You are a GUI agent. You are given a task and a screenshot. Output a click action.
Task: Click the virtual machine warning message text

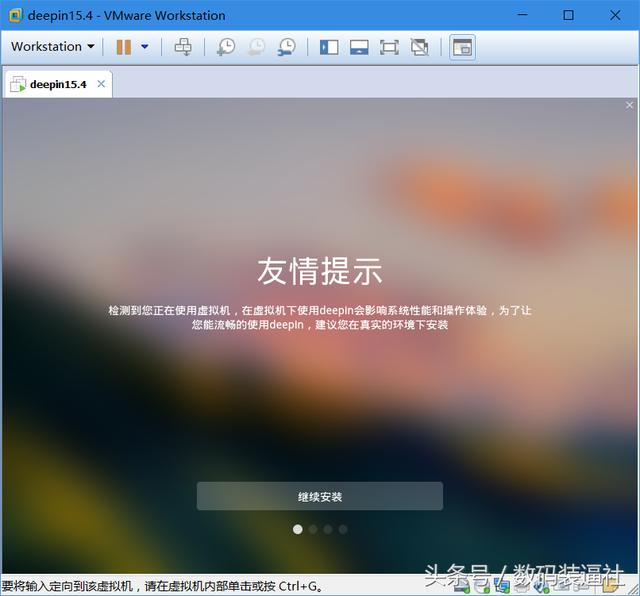pyautogui.click(x=320, y=318)
